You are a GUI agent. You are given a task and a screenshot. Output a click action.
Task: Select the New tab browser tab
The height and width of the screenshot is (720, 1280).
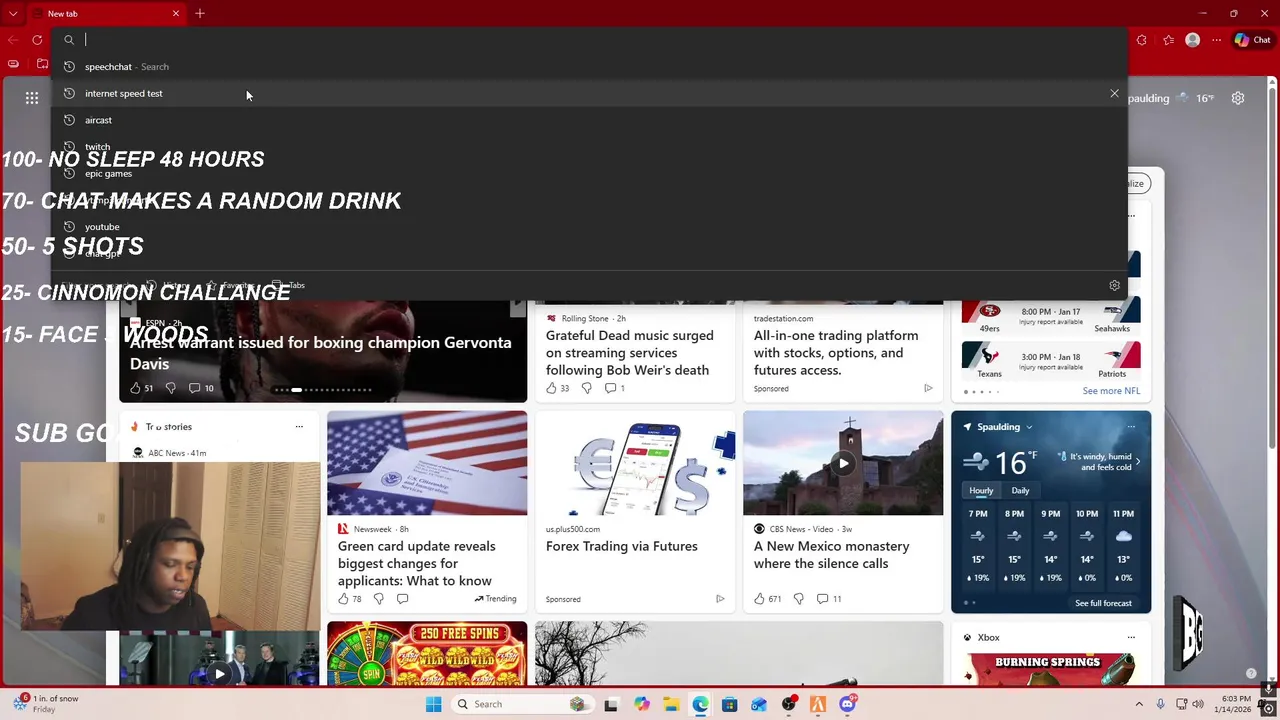pos(105,14)
